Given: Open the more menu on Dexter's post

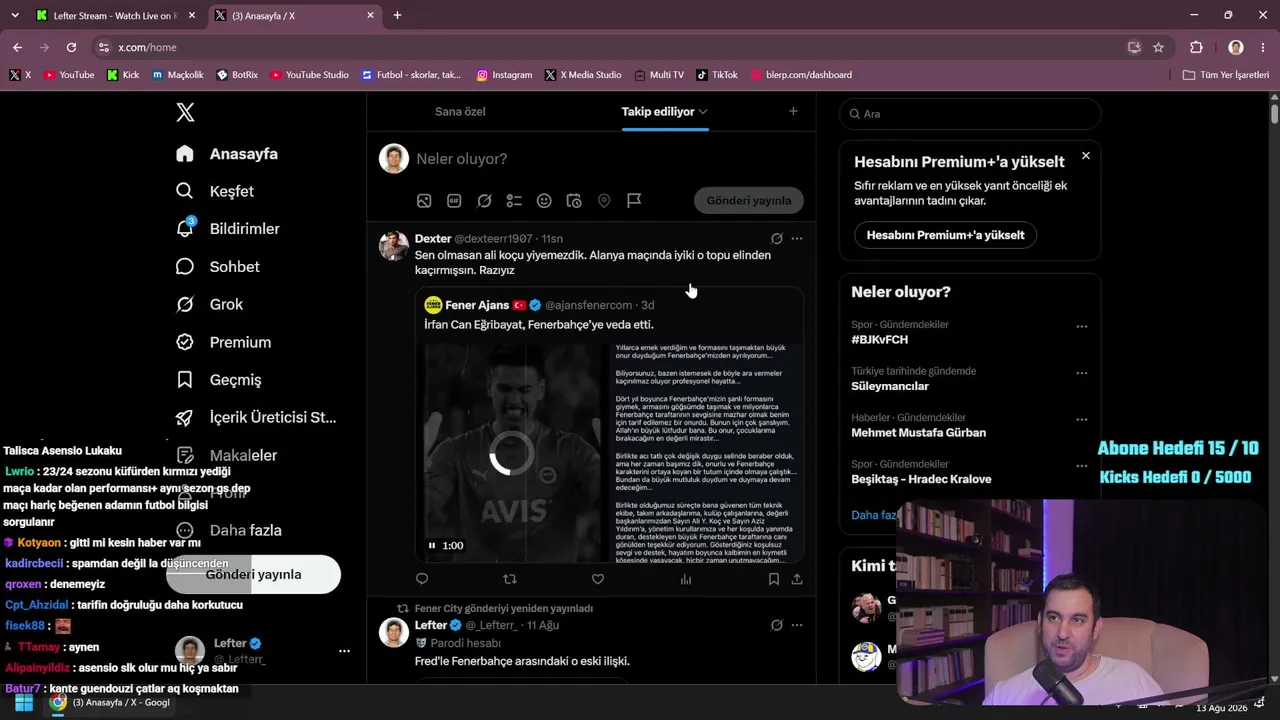Looking at the screenshot, I should coord(797,239).
